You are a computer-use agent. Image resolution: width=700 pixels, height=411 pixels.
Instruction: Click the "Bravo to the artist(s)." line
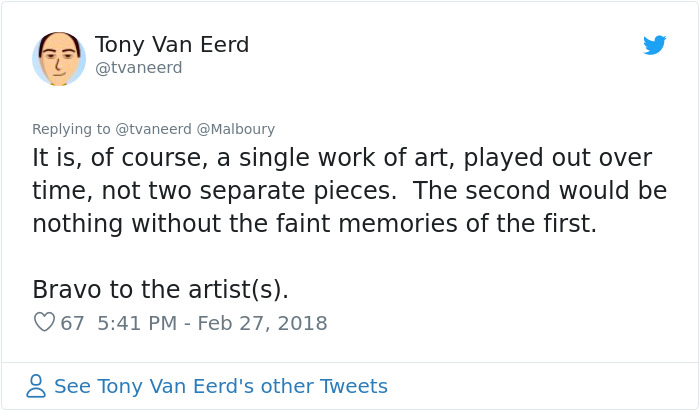coord(160,289)
